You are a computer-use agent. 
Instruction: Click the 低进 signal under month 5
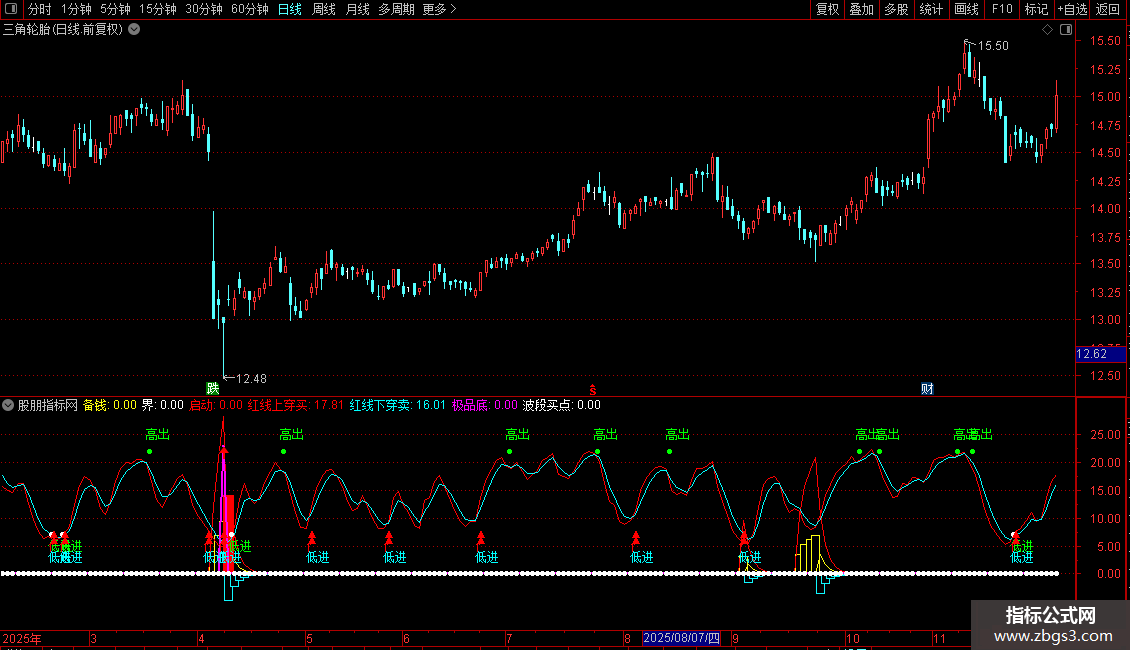pyautogui.click(x=318, y=557)
